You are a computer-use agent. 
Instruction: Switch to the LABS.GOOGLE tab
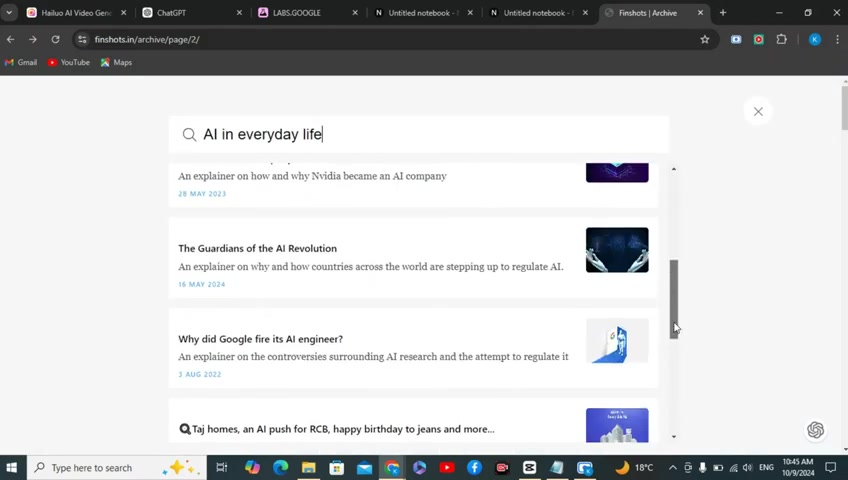click(x=308, y=12)
